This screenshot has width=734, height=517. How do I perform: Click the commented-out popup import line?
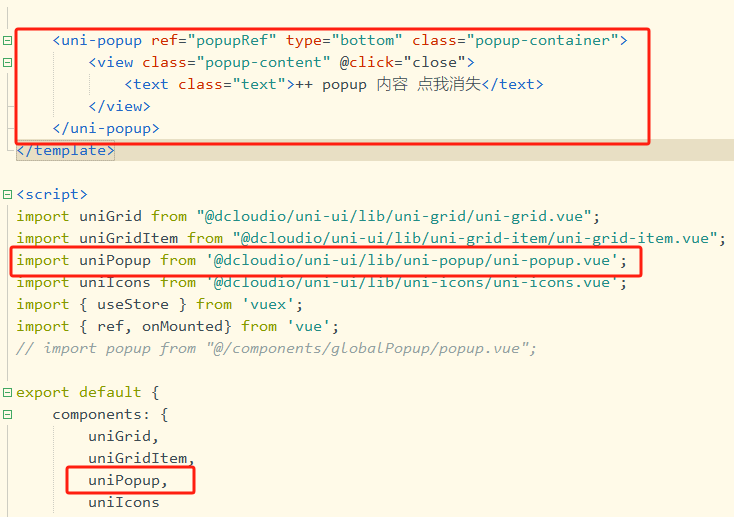[x=277, y=348]
